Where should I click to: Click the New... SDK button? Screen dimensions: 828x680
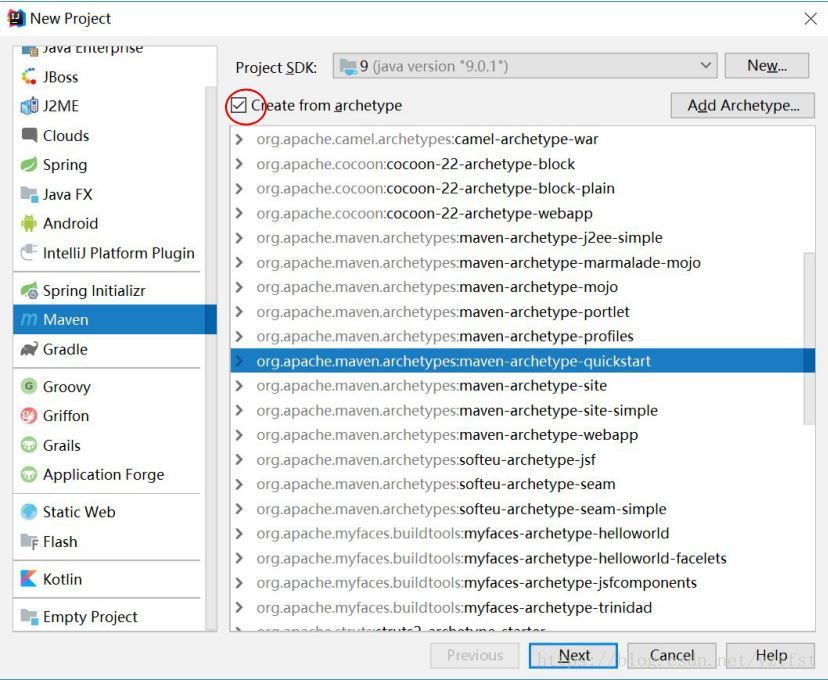tap(767, 65)
